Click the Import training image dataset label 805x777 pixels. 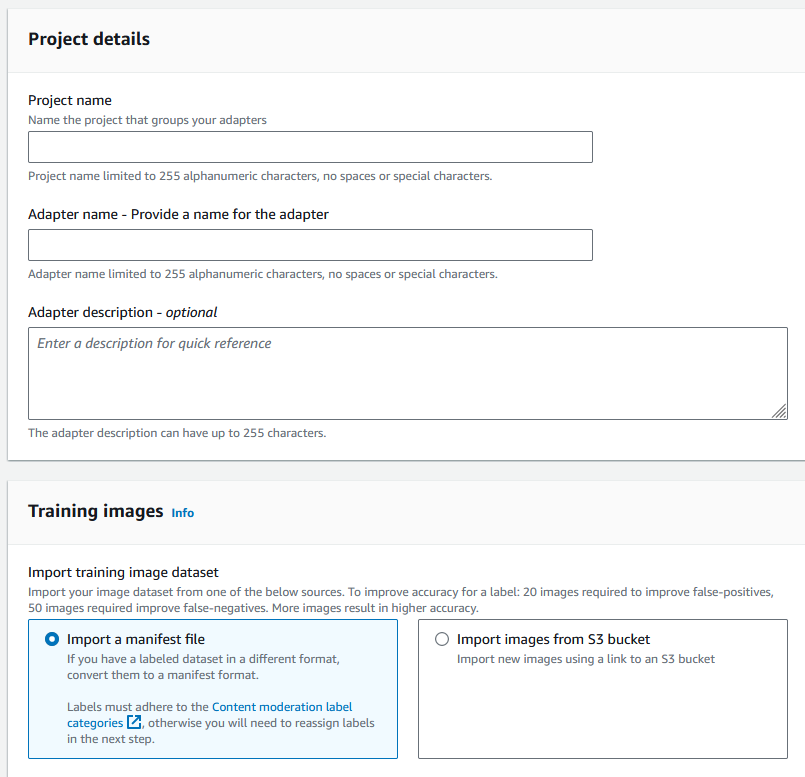123,572
